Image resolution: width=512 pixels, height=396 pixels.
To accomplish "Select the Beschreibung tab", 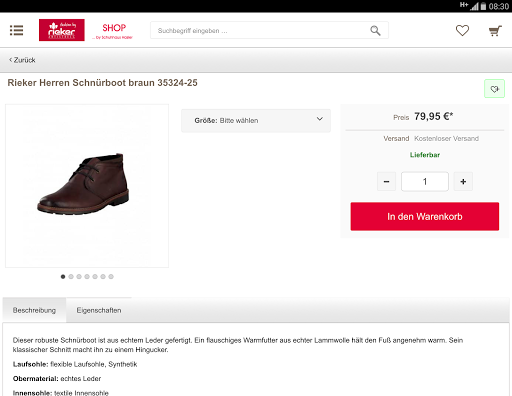I will point(34,310).
